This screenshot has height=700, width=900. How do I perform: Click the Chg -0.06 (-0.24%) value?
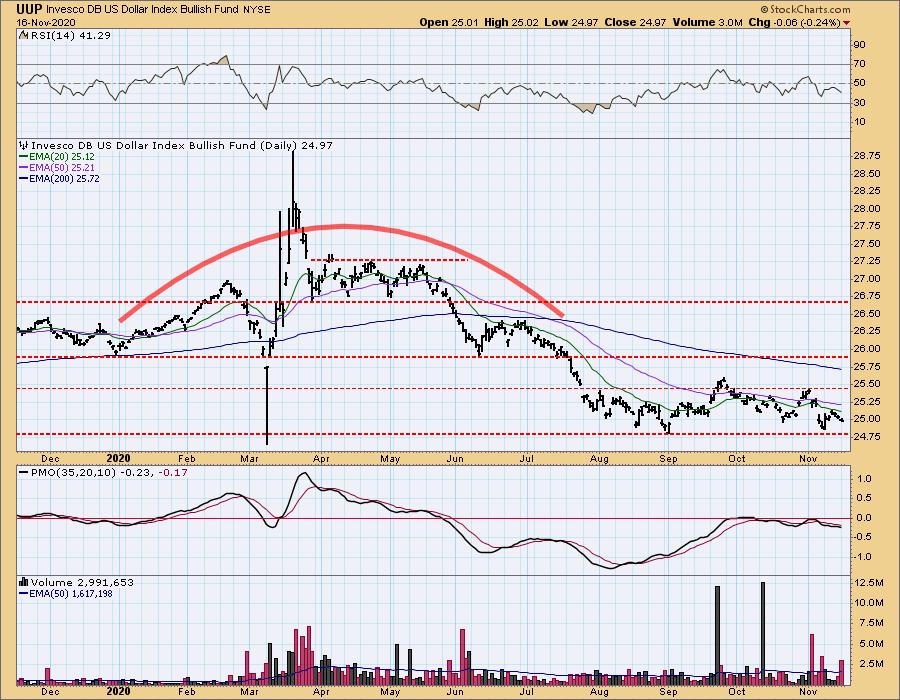(794, 22)
